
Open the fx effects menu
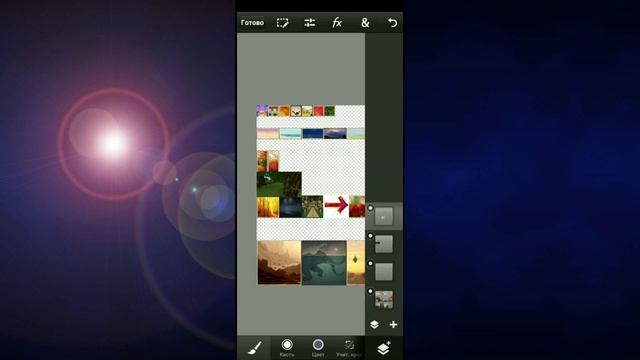click(337, 23)
